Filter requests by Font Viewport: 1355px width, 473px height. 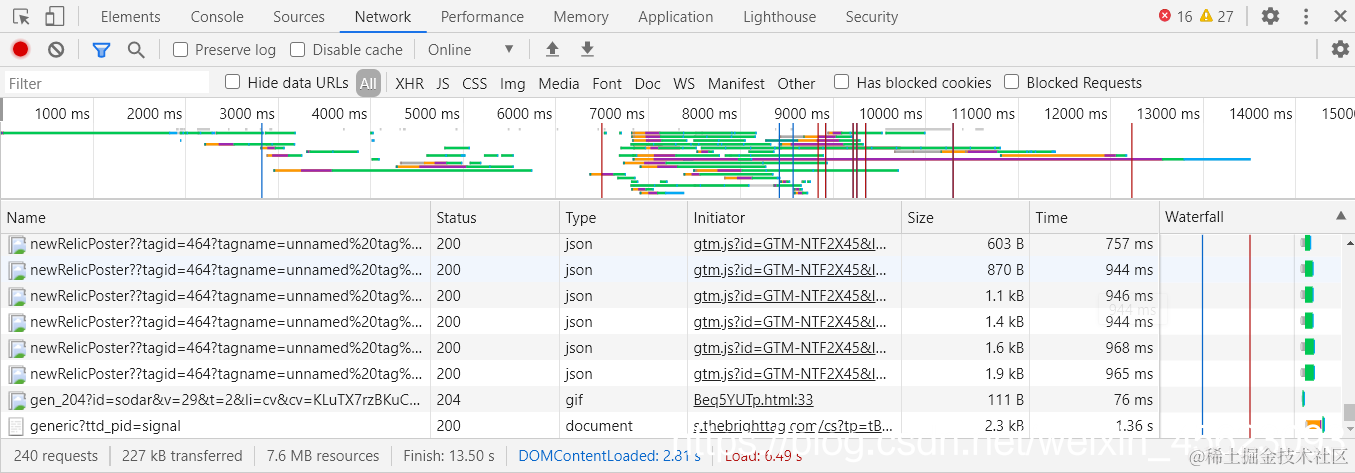coord(607,83)
